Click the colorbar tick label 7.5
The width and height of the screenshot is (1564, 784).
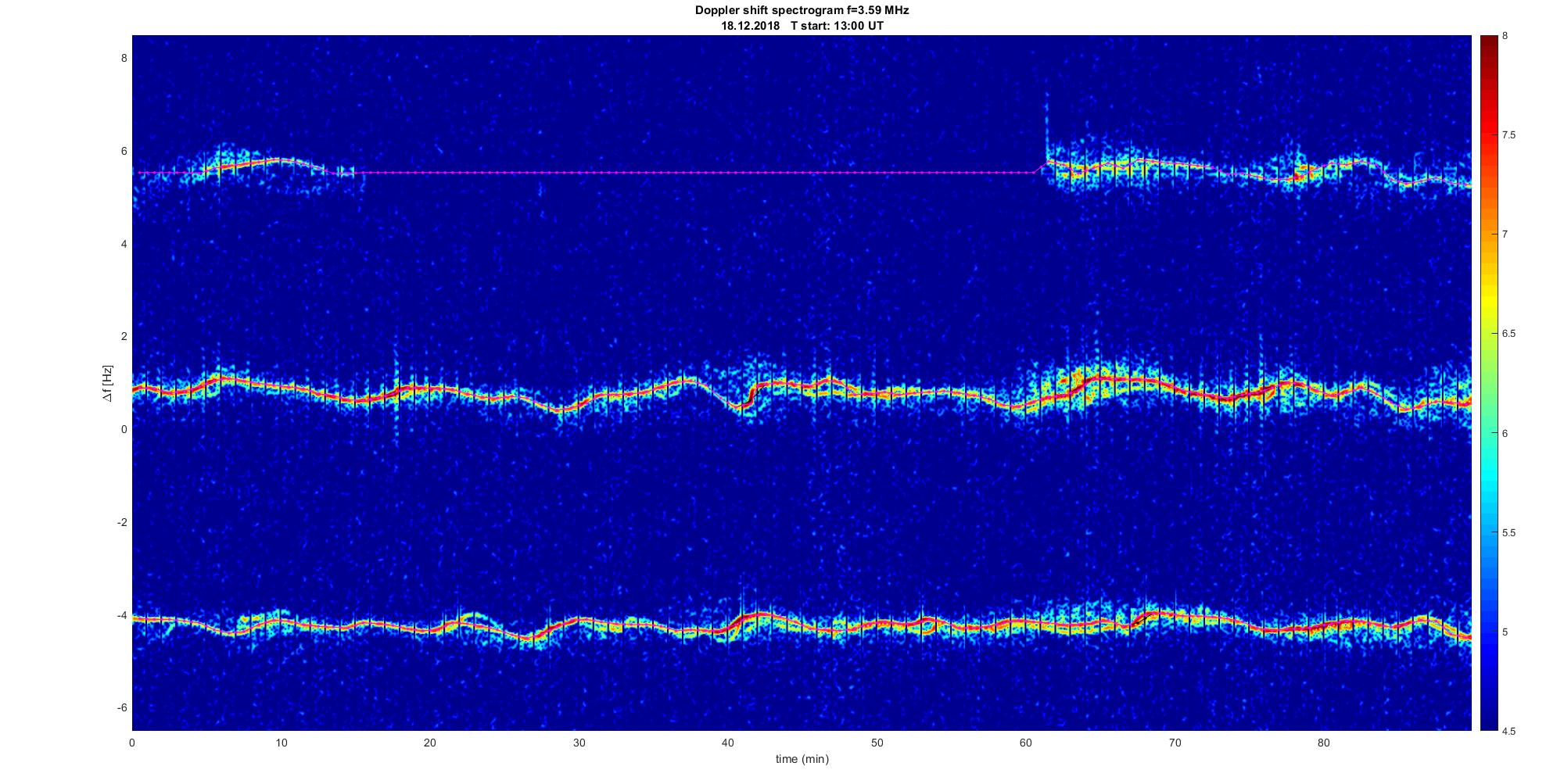[1508, 135]
